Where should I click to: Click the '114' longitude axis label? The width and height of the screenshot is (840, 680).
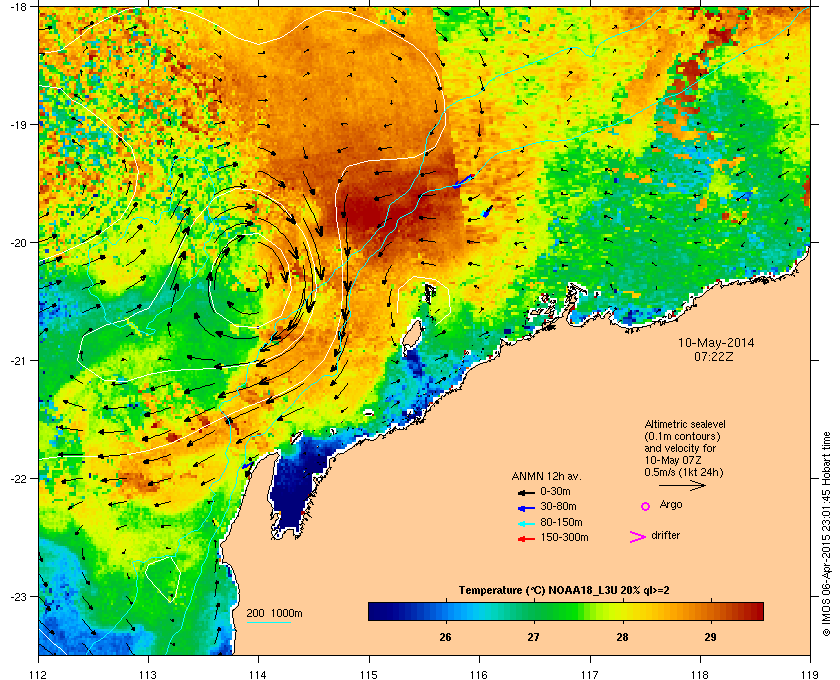pyautogui.click(x=258, y=674)
